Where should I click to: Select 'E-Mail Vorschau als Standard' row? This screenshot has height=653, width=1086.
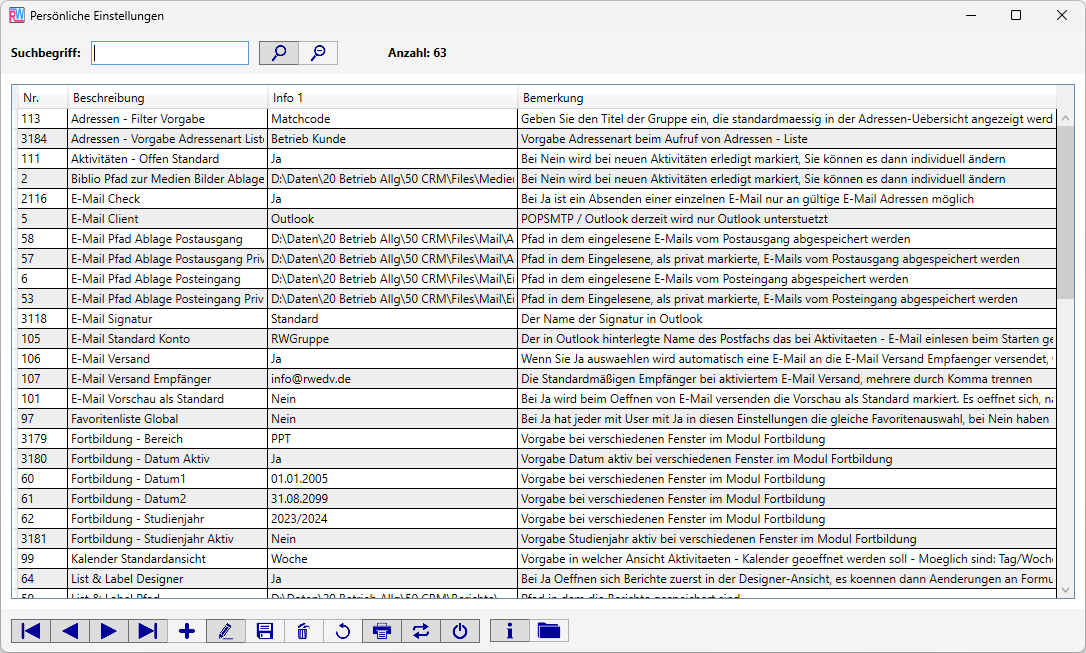point(537,399)
